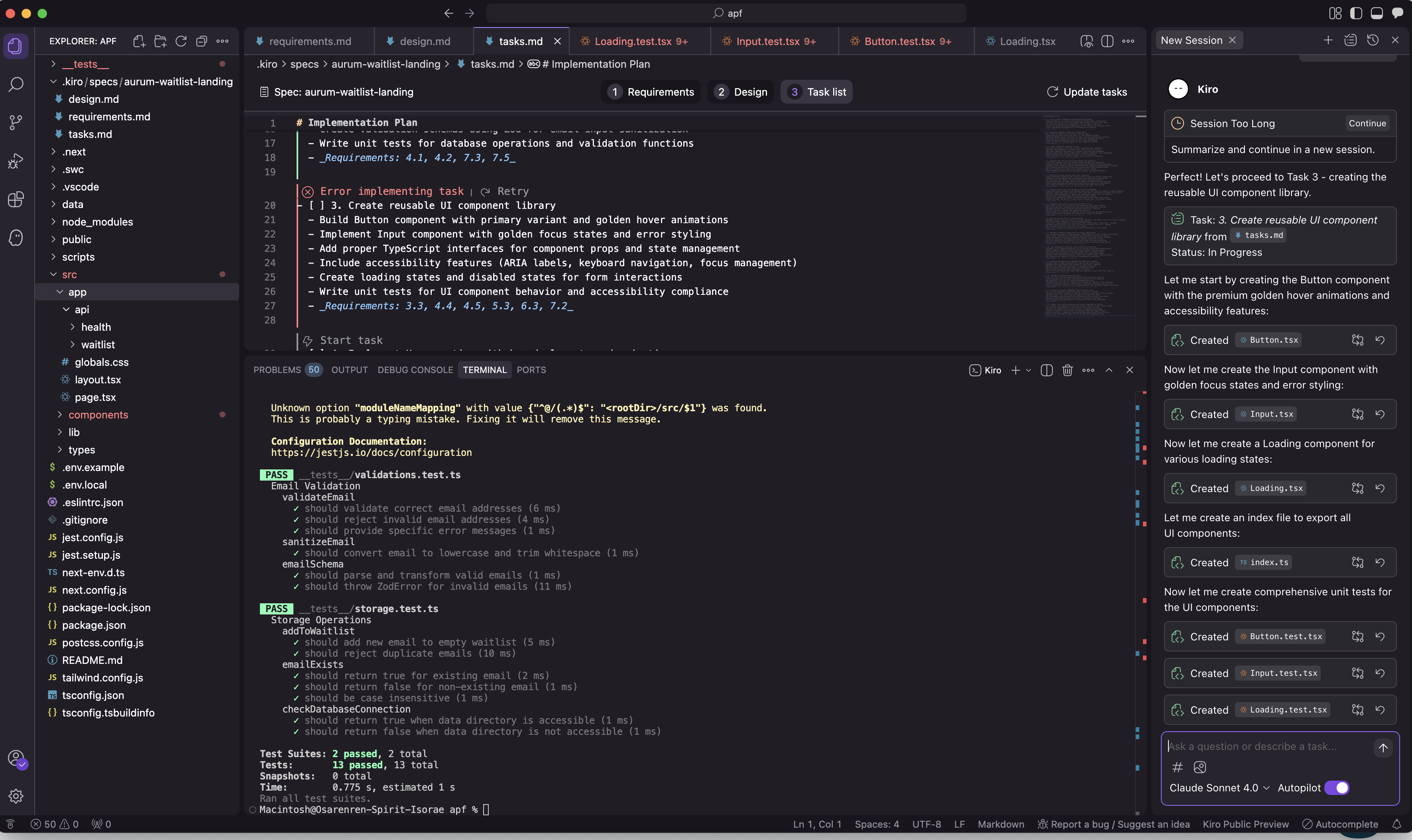The width and height of the screenshot is (1412, 840).
Task: Click the chat input field
Action: pyautogui.click(x=1263, y=747)
